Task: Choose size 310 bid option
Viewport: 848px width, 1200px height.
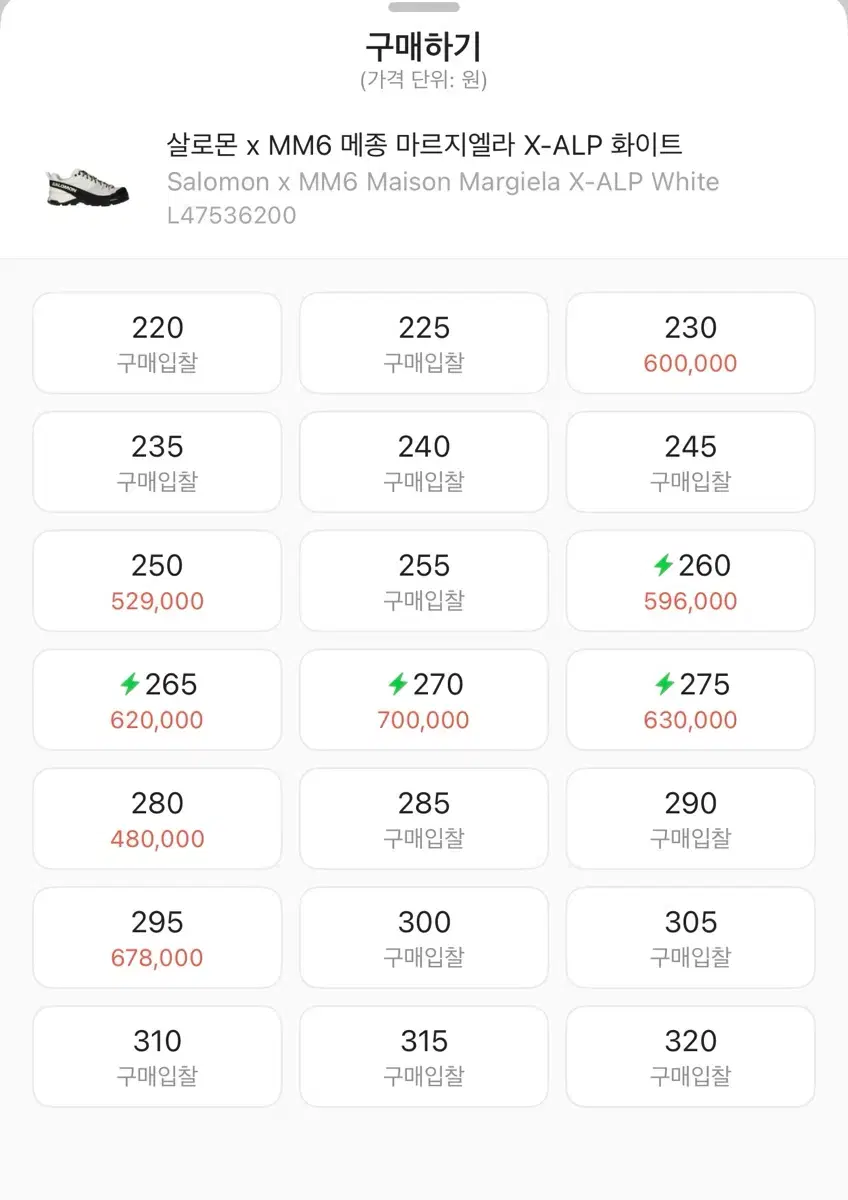Action: (157, 1057)
